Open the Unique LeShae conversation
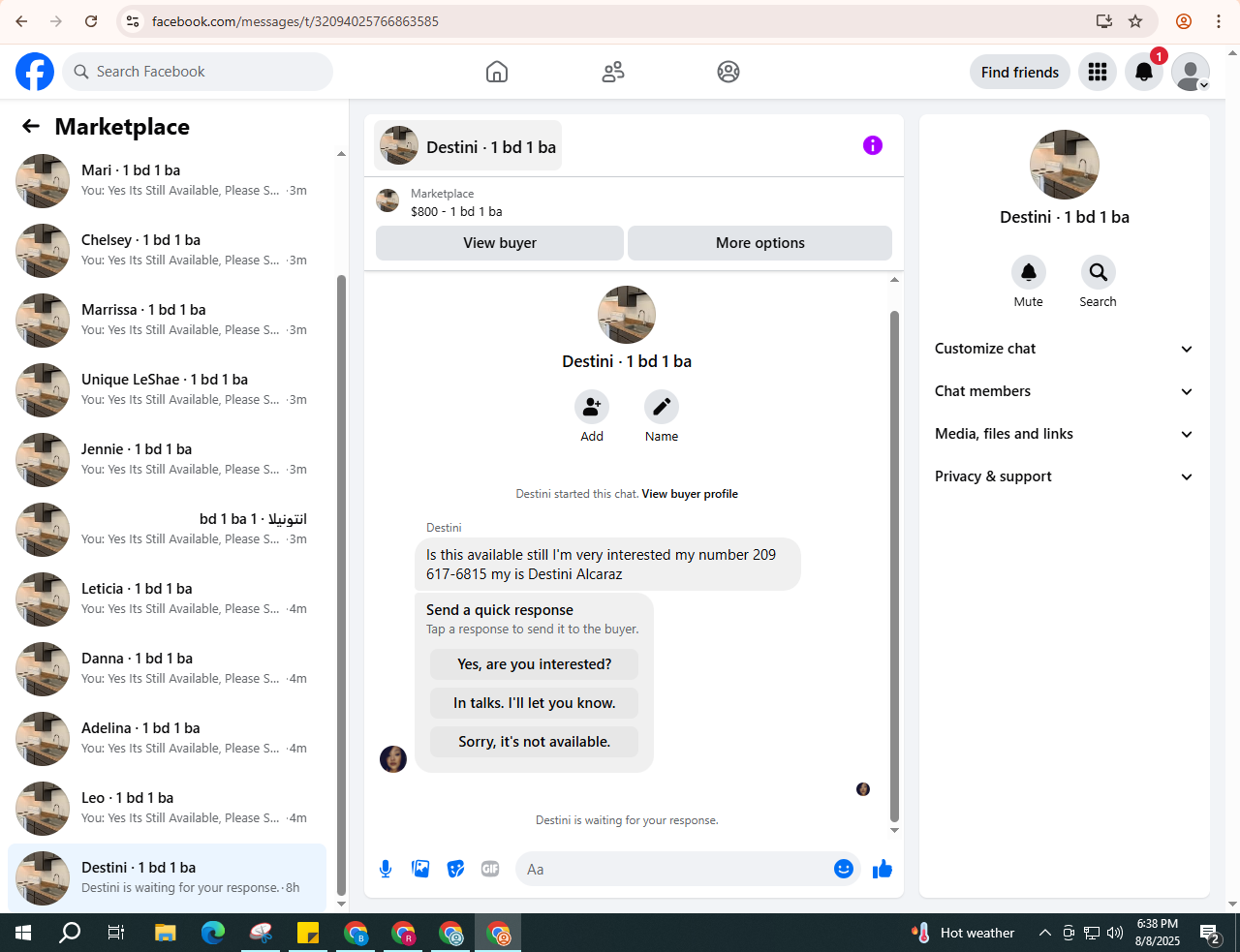The height and width of the screenshot is (952, 1240). click(x=167, y=389)
